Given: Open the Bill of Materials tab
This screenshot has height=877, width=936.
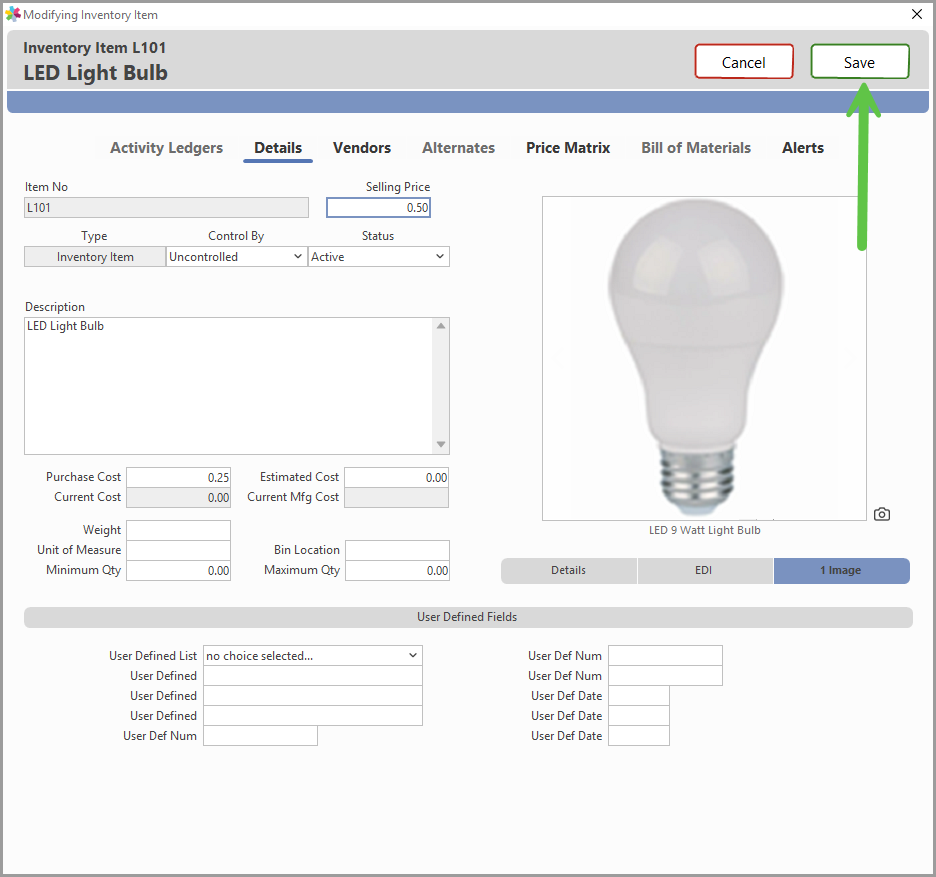Looking at the screenshot, I should click(696, 147).
